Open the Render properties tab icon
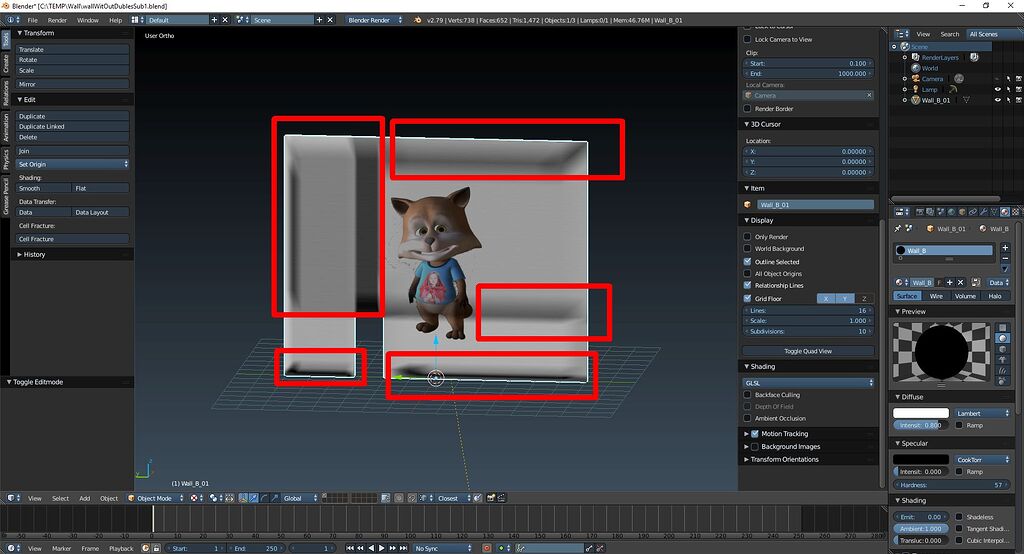1024x554 pixels. point(920,212)
